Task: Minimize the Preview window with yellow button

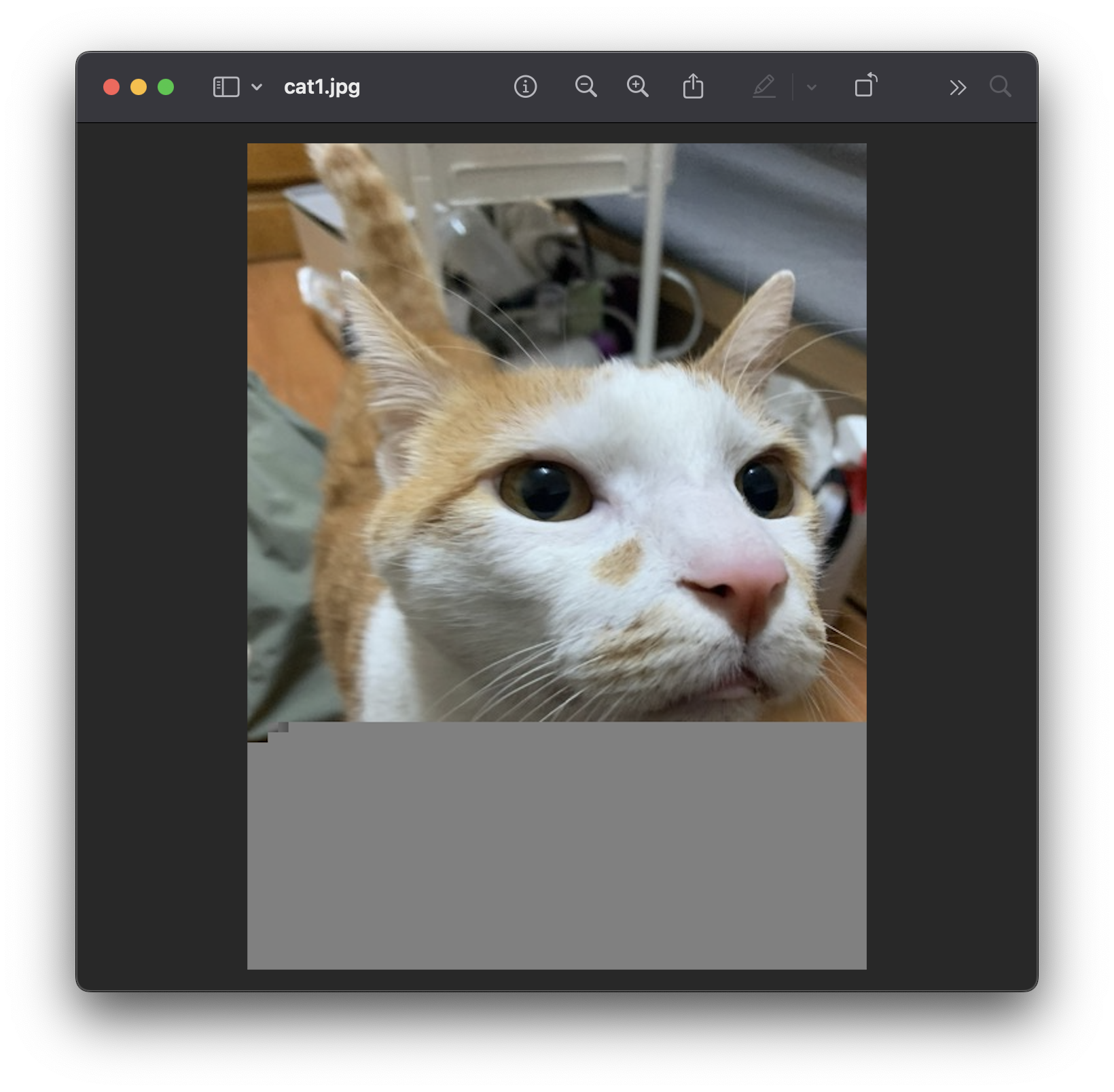Action: tap(139, 87)
